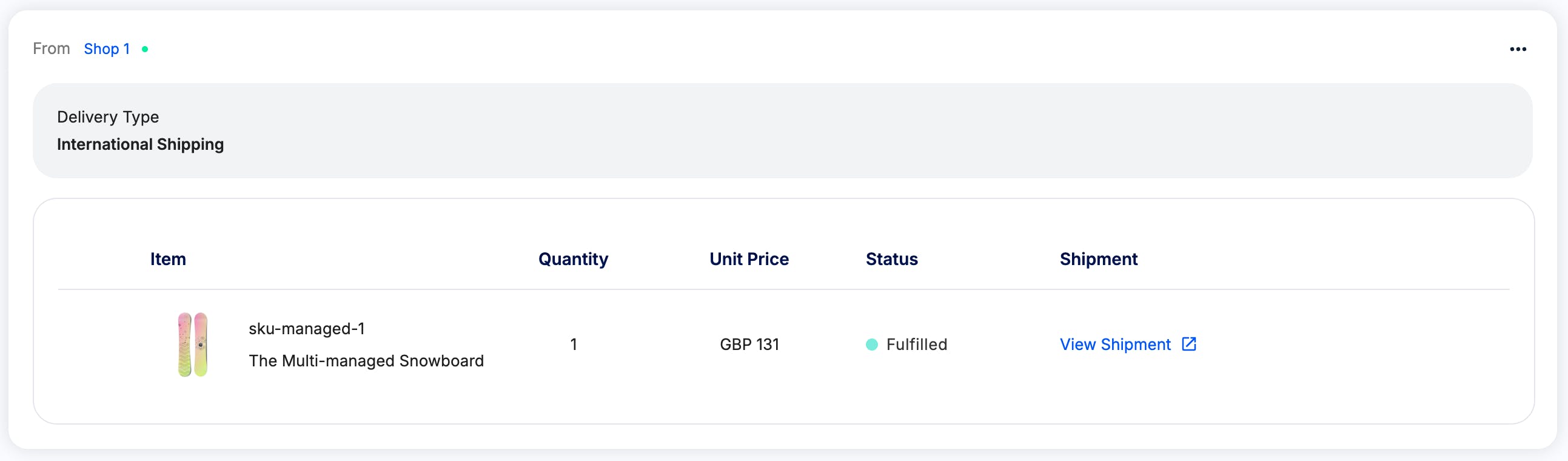Screen dimensions: 1568x461
Task: Click the Delivery Type label
Action: 108,117
